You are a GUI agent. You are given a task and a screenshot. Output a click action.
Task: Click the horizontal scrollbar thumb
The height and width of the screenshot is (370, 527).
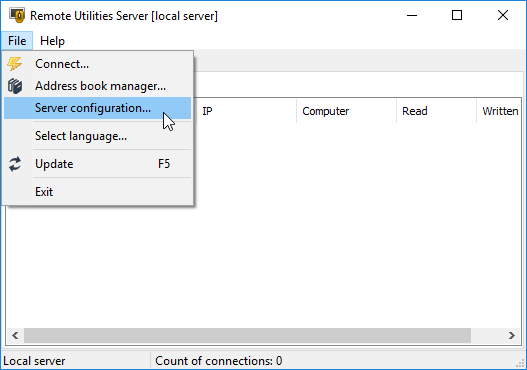(247, 335)
